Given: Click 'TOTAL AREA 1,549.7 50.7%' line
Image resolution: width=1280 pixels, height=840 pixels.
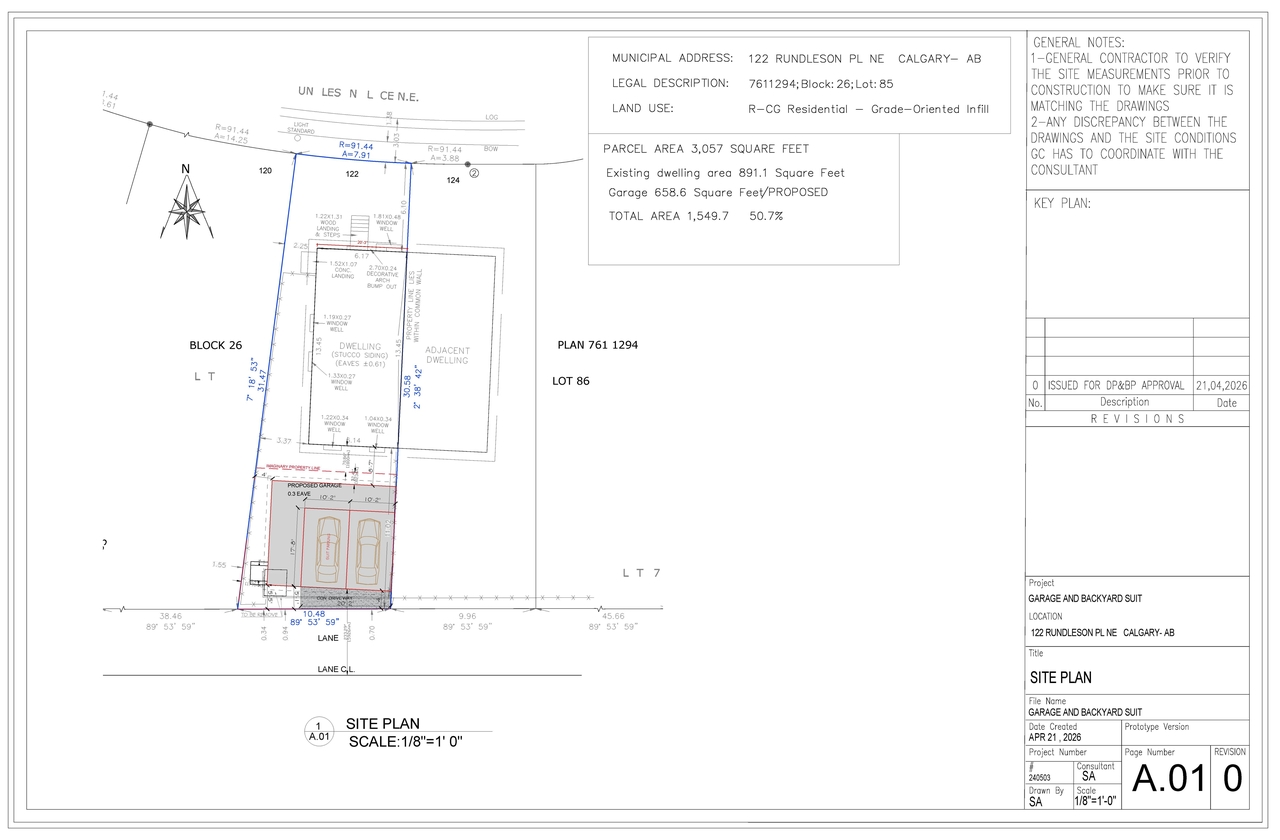Looking at the screenshot, I should pyautogui.click(x=696, y=216).
